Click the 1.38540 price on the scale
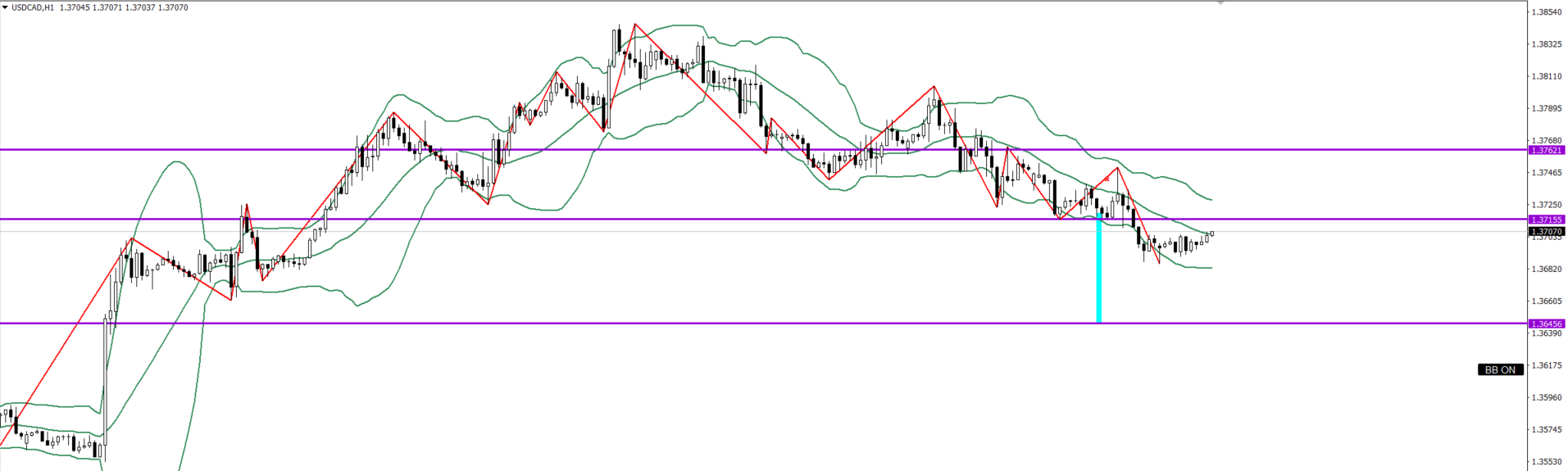1568x471 pixels. pos(1546,12)
